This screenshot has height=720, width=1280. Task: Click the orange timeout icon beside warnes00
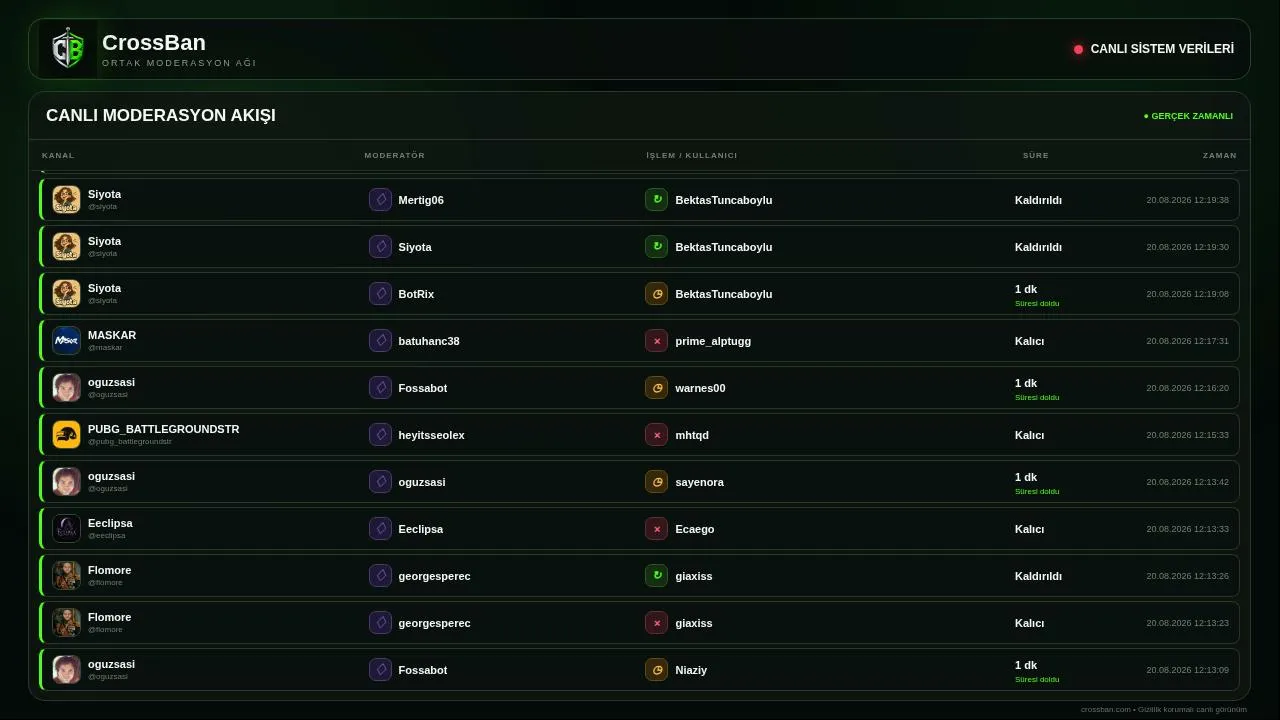[x=656, y=388]
